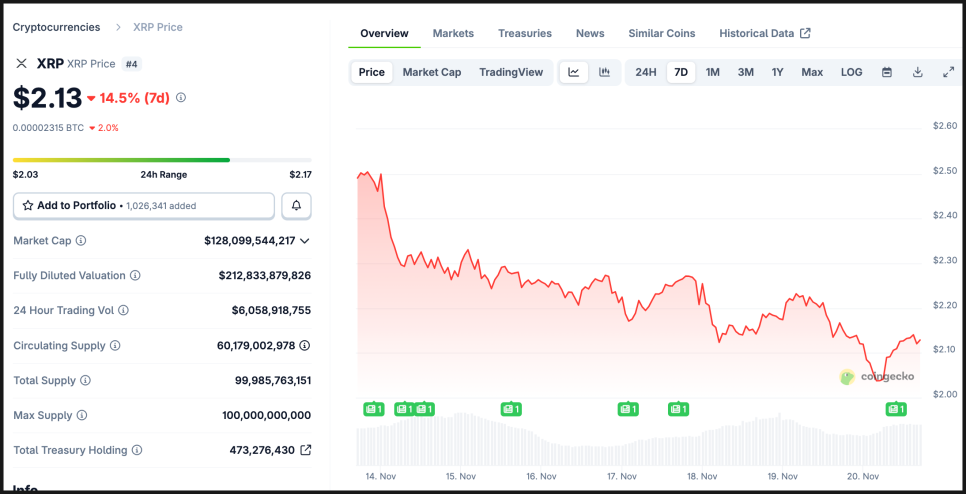
Task: Toggle LOG scale on chart
Action: click(x=851, y=72)
